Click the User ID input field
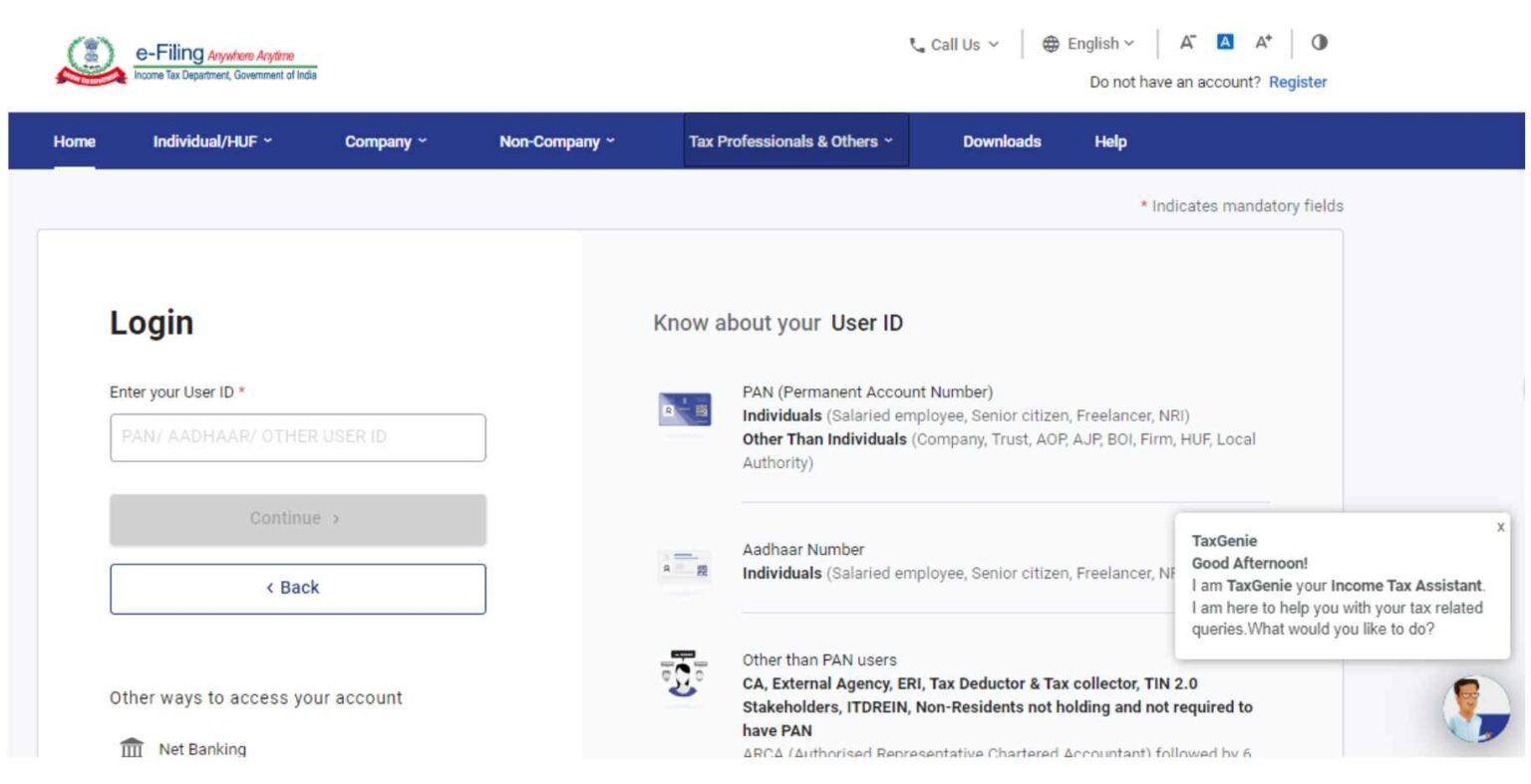This screenshot has width=1531, height=784. coord(297,436)
